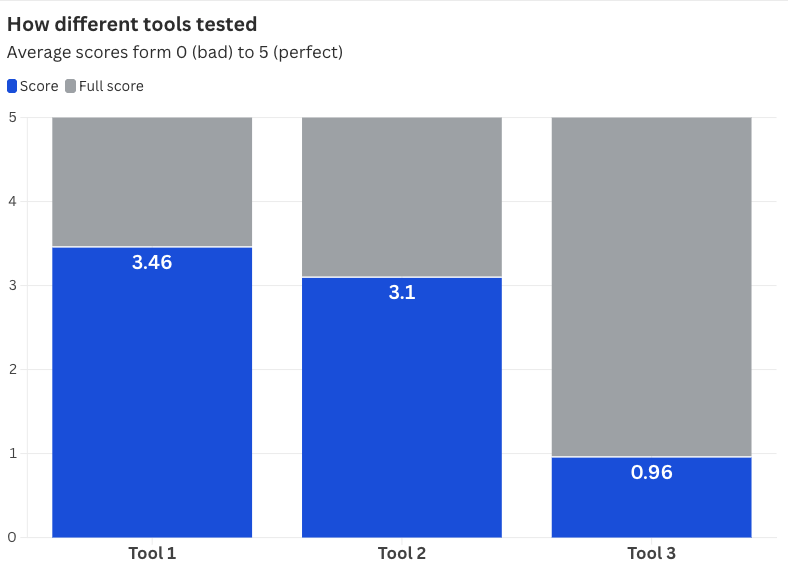Click the gray Full score segment of Tool 2

pyautogui.click(x=402, y=196)
